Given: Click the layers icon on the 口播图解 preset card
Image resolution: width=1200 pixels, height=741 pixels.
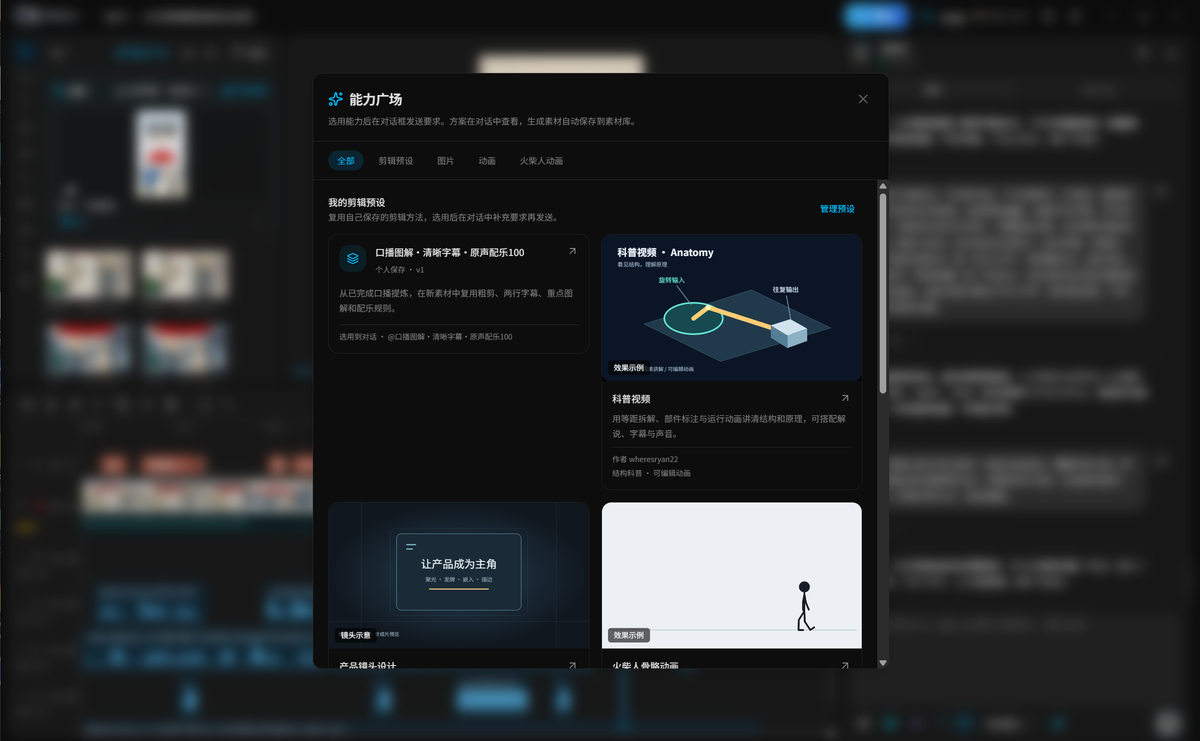Looking at the screenshot, I should (x=352, y=258).
